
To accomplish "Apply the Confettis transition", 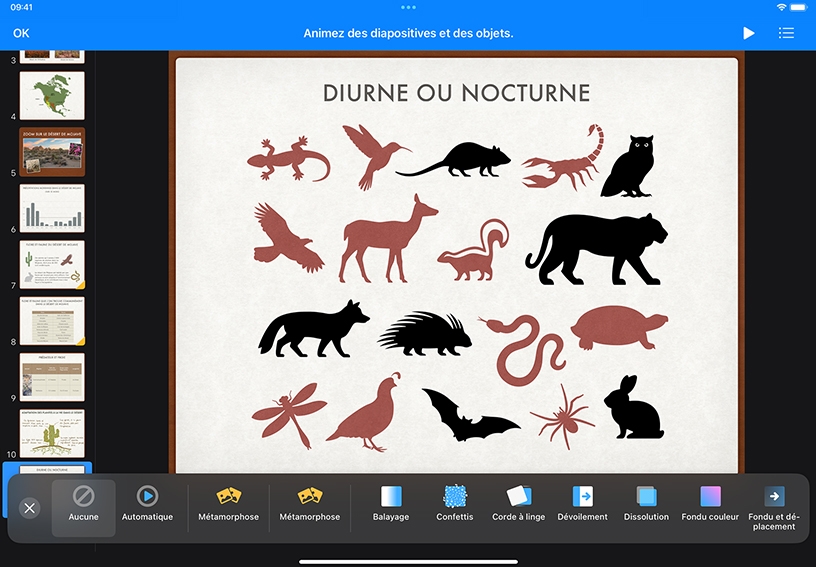I will point(455,503).
